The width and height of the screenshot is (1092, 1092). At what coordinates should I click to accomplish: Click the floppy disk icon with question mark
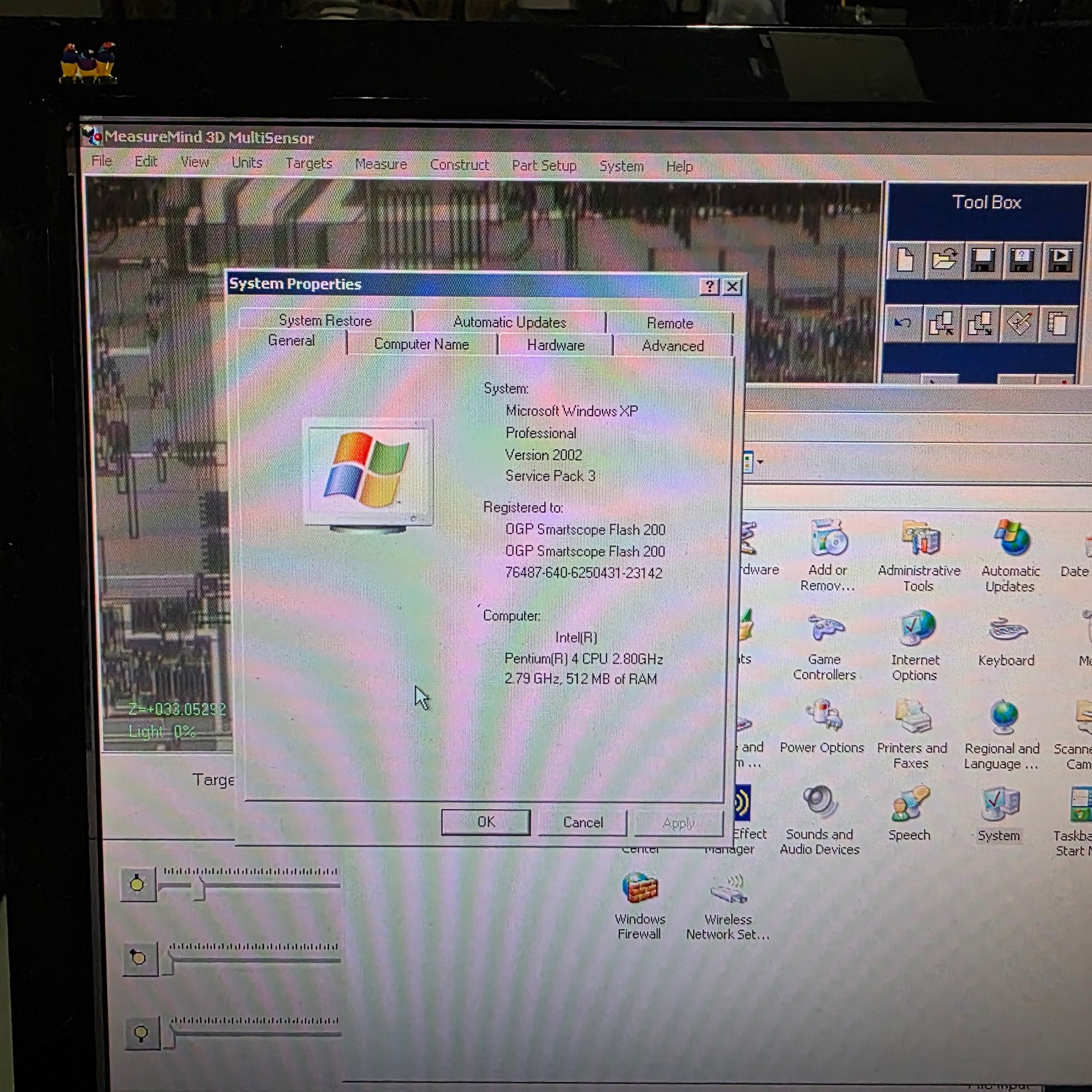[x=1022, y=261]
